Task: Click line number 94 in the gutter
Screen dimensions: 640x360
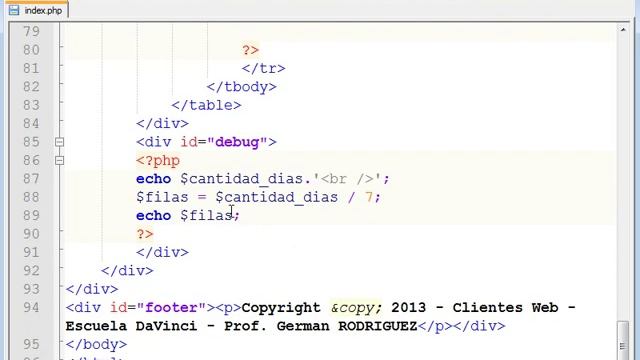Action: 31,307
